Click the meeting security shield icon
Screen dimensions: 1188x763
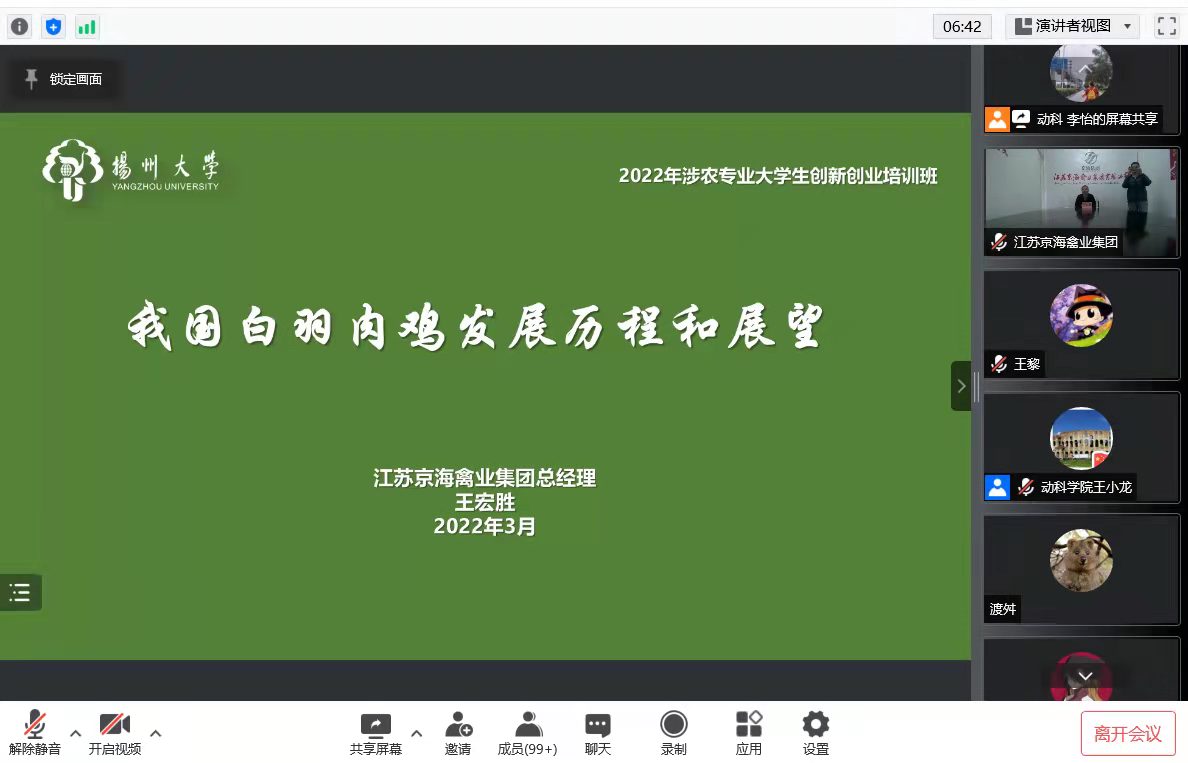pos(54,27)
